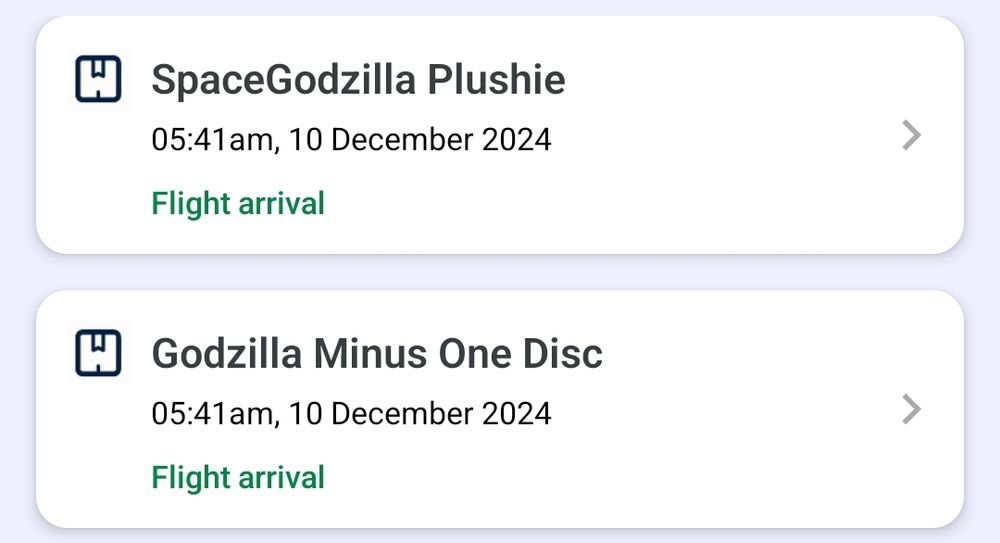This screenshot has width=1000, height=543.
Task: Select the Godzilla Minus One Disc title
Action: click(x=377, y=353)
